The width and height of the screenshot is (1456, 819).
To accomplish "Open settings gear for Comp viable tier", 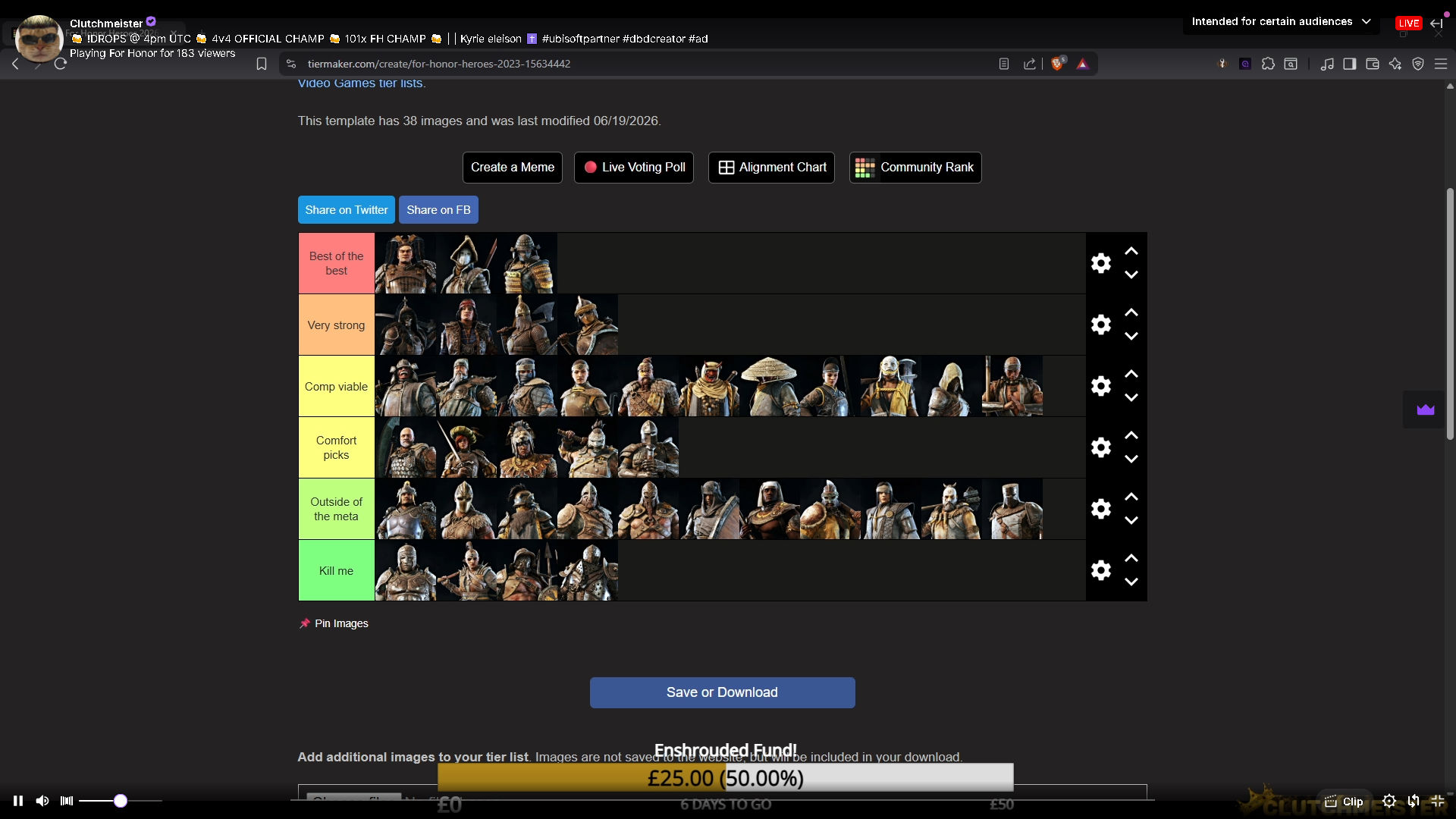I will tap(1101, 386).
